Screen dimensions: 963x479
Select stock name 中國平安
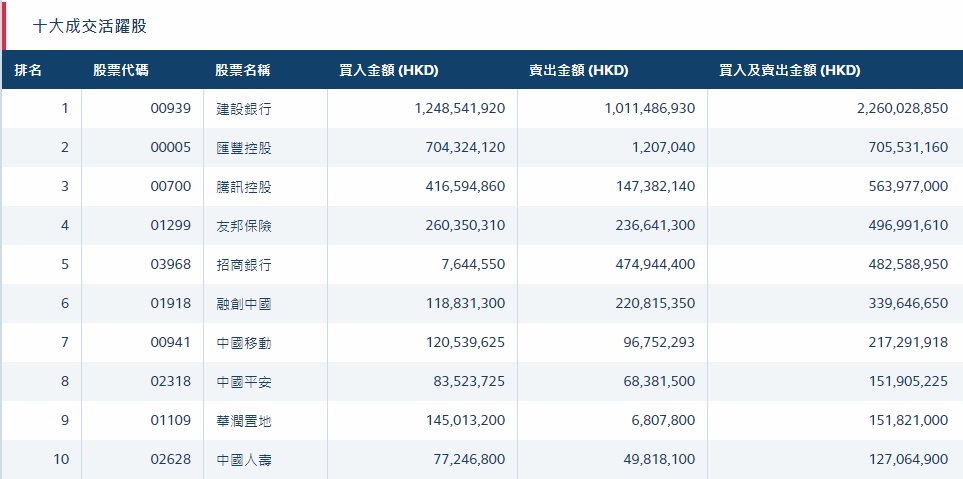pos(244,381)
